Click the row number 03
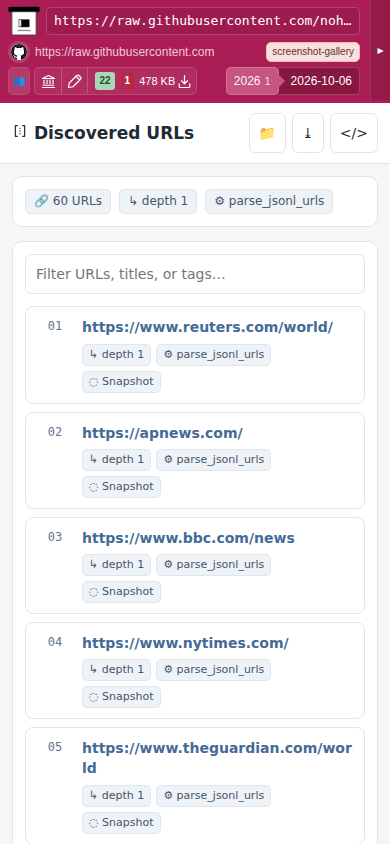Image resolution: width=390 pixels, height=844 pixels. [x=55, y=537]
